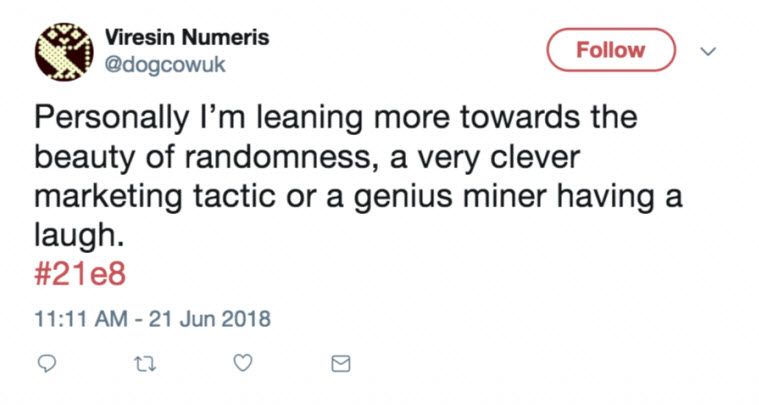Open the #21e8 hashtag
Image resolution: width=759 pixels, height=405 pixels.
coord(80,274)
